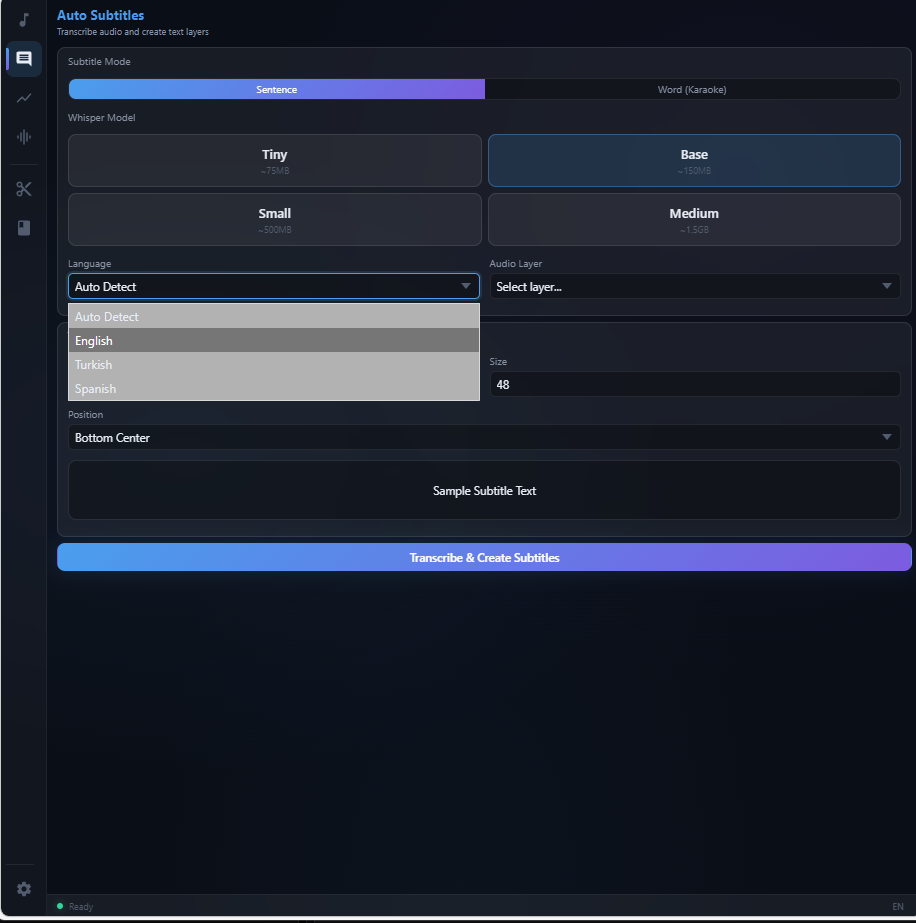Image resolution: width=916 pixels, height=923 pixels.
Task: Click the Sample Subtitle Text preview
Action: click(484, 490)
